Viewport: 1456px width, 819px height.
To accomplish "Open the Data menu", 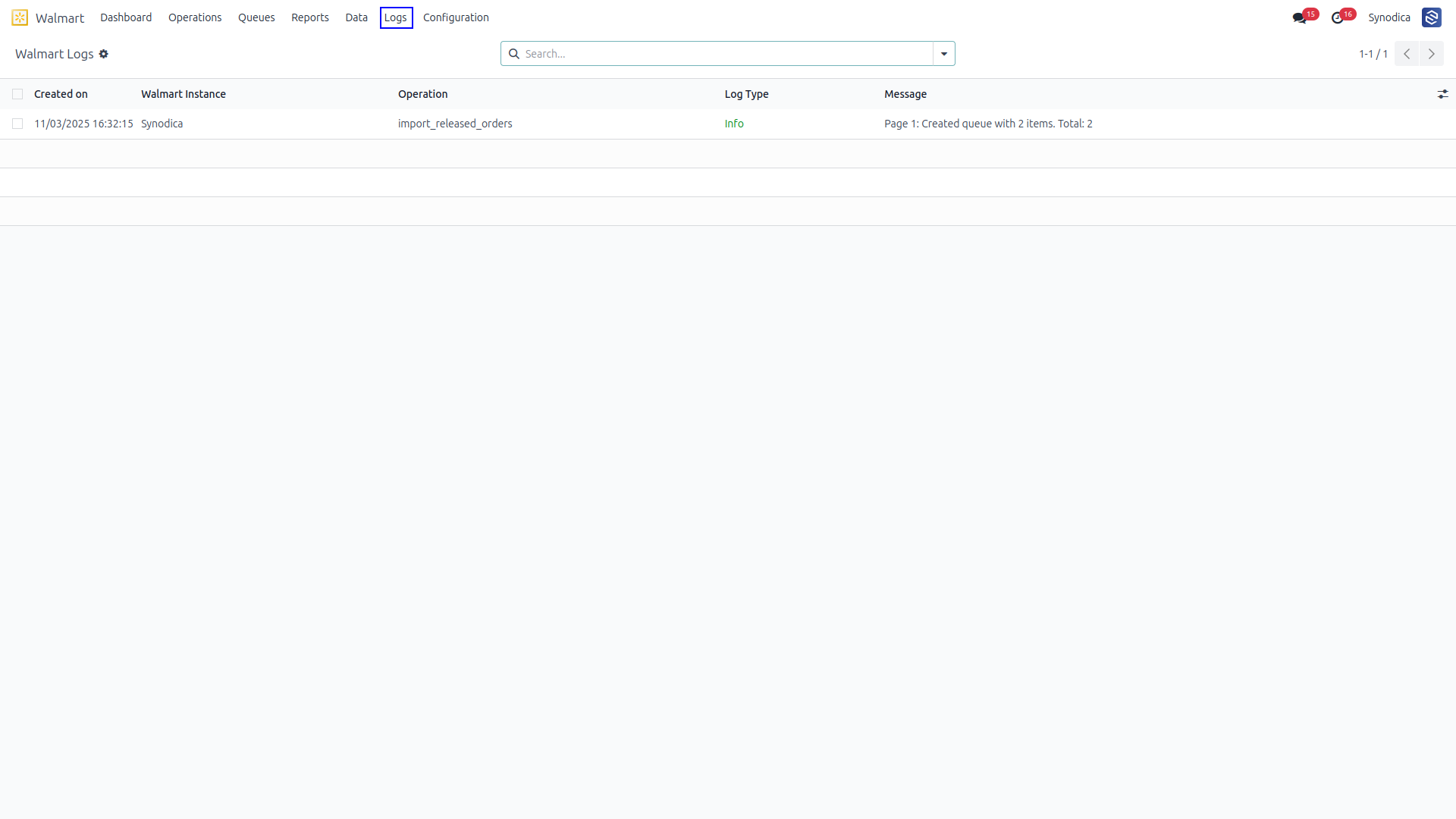I will coord(356,17).
